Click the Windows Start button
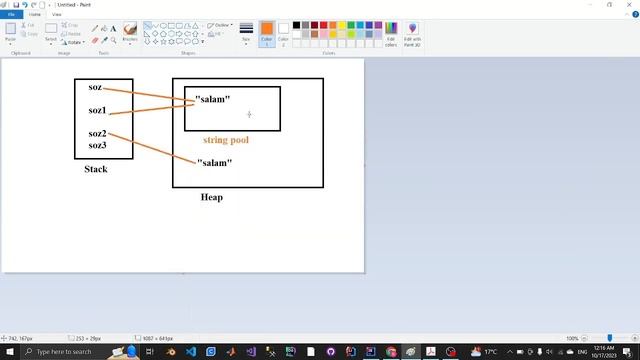Screen dimensions: 640x360 pyautogui.click(x=10, y=351)
